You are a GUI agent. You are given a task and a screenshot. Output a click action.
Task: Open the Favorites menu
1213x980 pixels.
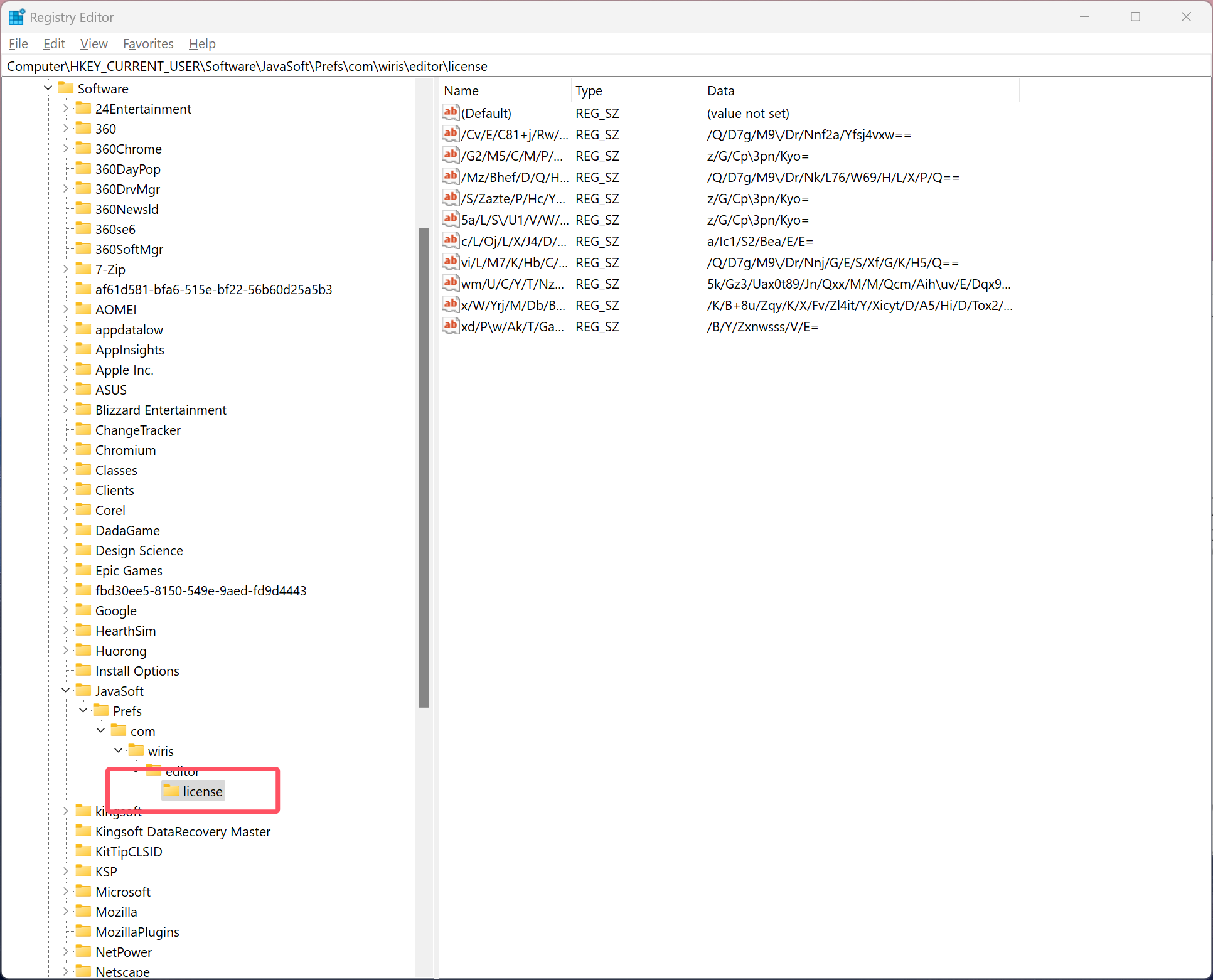148,44
